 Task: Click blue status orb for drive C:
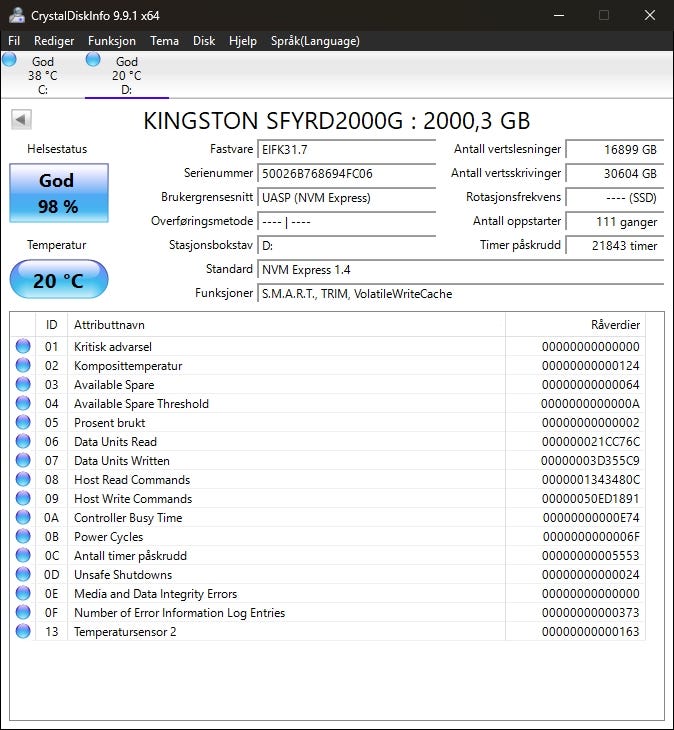9,60
